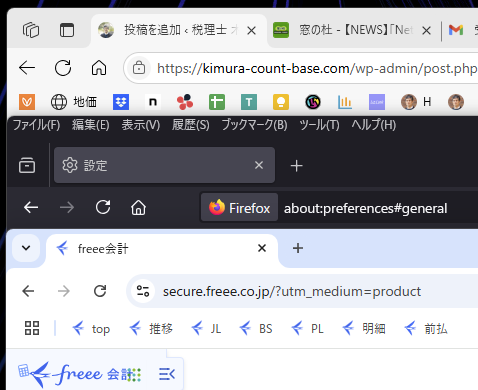Open Chrome apps grid icon
Image resolution: width=478 pixels, height=390 pixels.
point(32,328)
